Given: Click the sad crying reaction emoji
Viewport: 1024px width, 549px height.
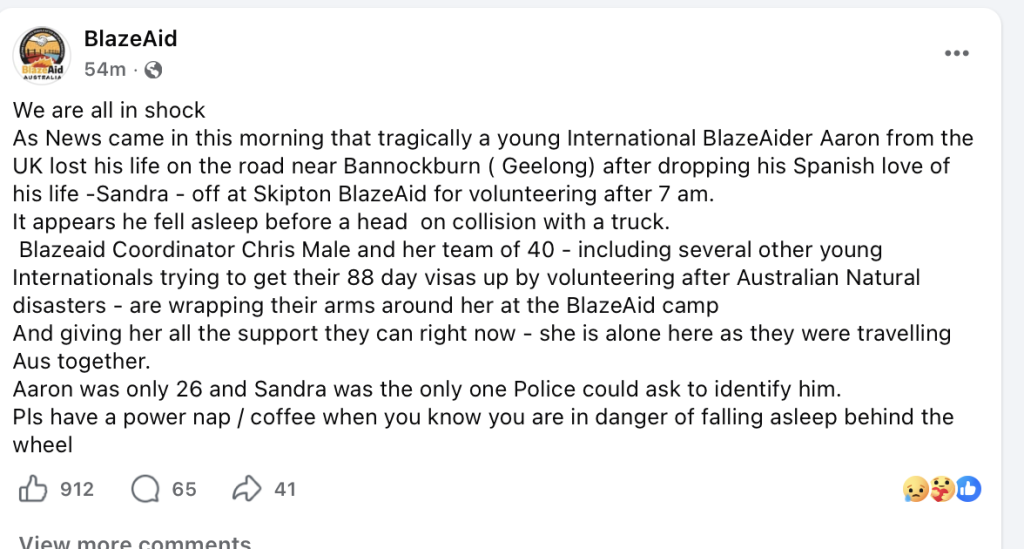Looking at the screenshot, I should coord(916,489).
